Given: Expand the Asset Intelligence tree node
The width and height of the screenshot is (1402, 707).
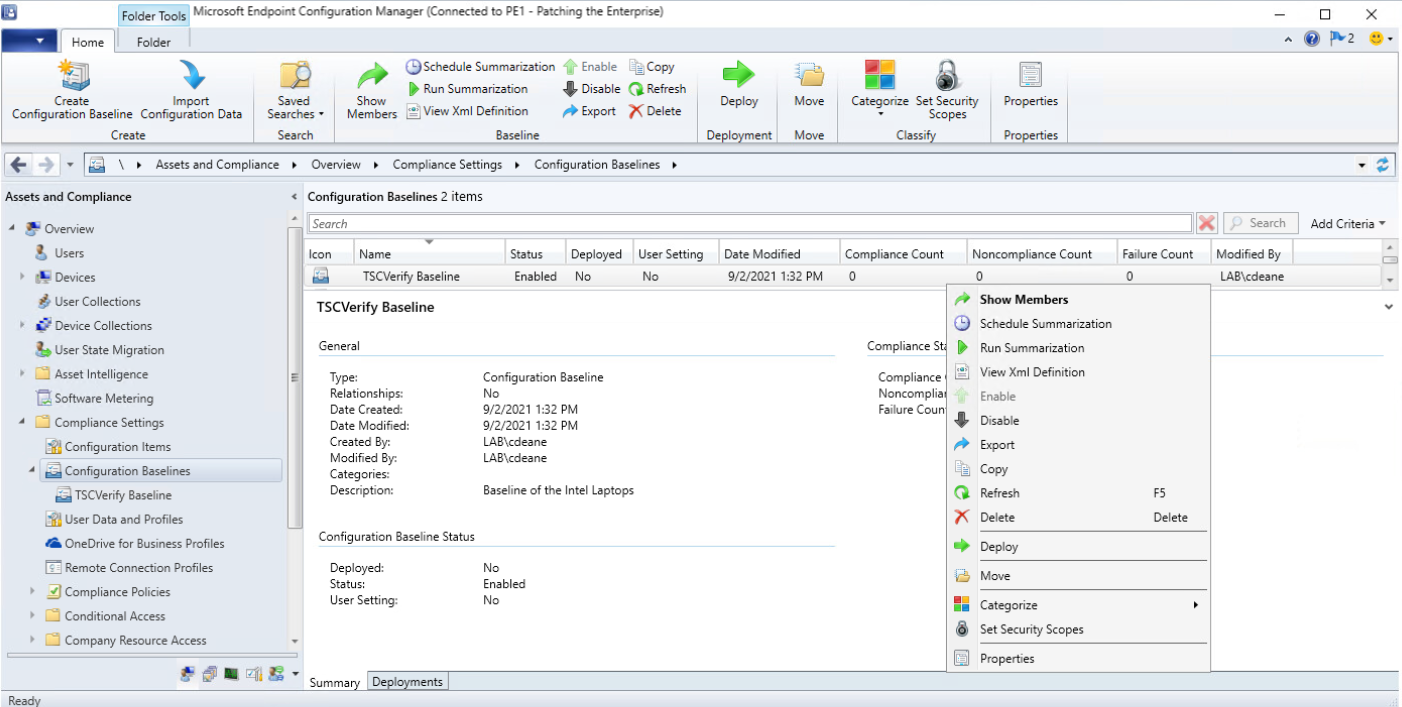Looking at the screenshot, I should tap(23, 374).
